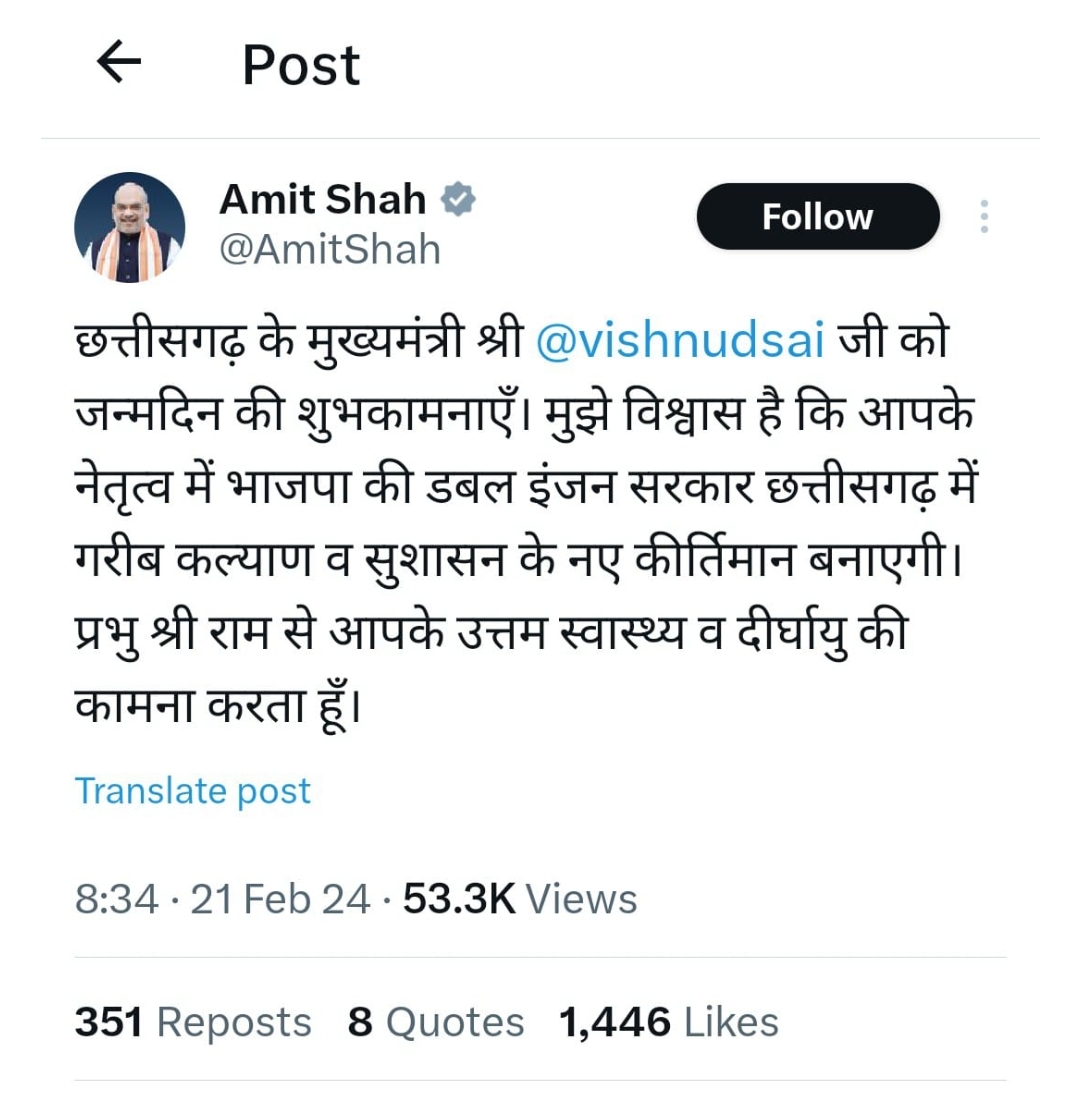Show the 1,446 Likes list

(669, 1022)
